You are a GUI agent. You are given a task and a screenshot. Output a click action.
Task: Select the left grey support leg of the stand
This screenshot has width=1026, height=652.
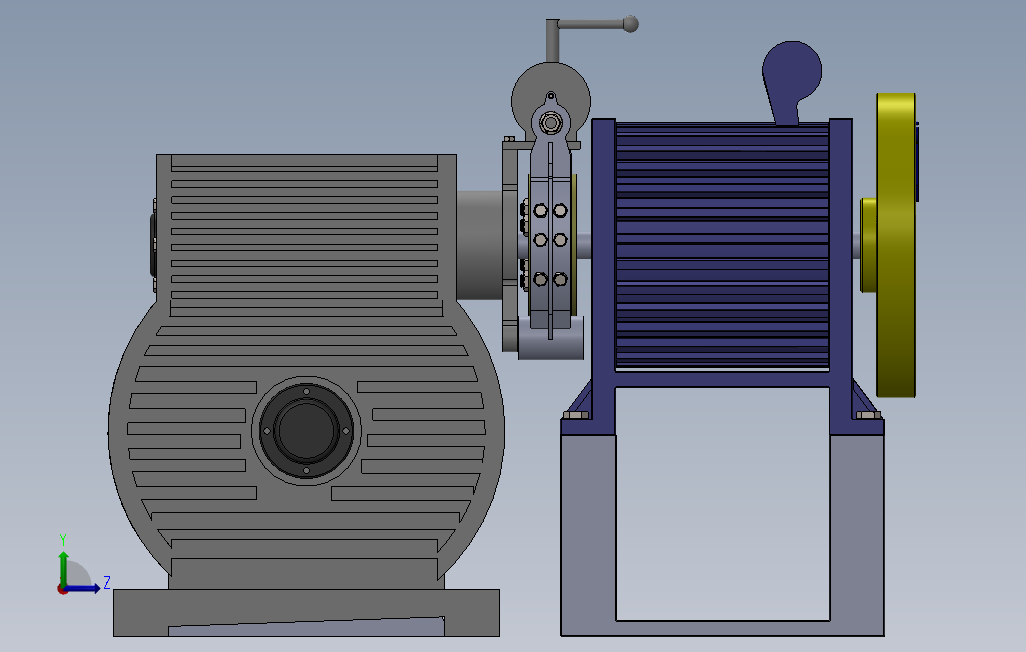point(588,534)
